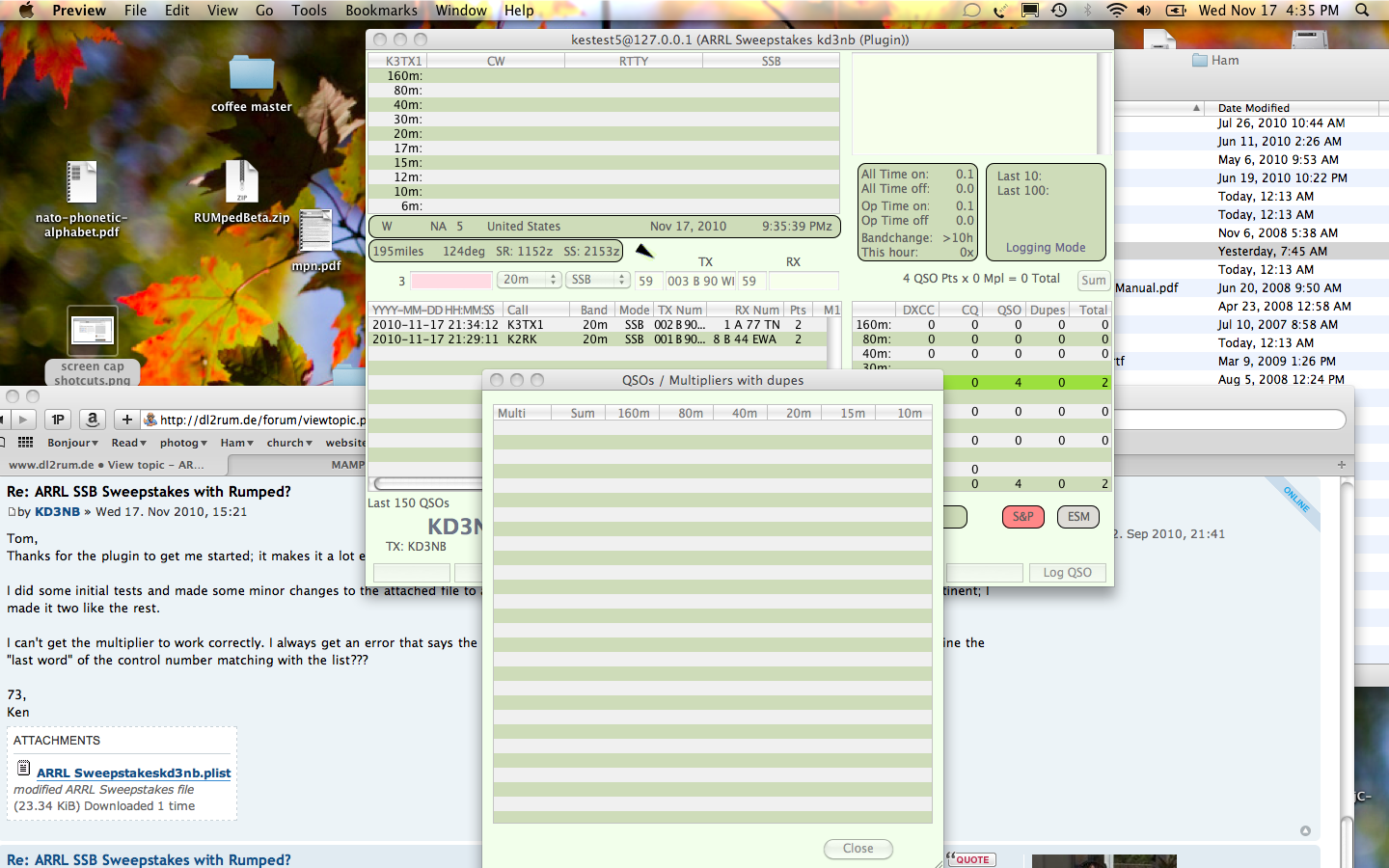The image size is (1389, 868).
Task: Click the 003 B 90 WI TX exchange field
Action: point(701,281)
